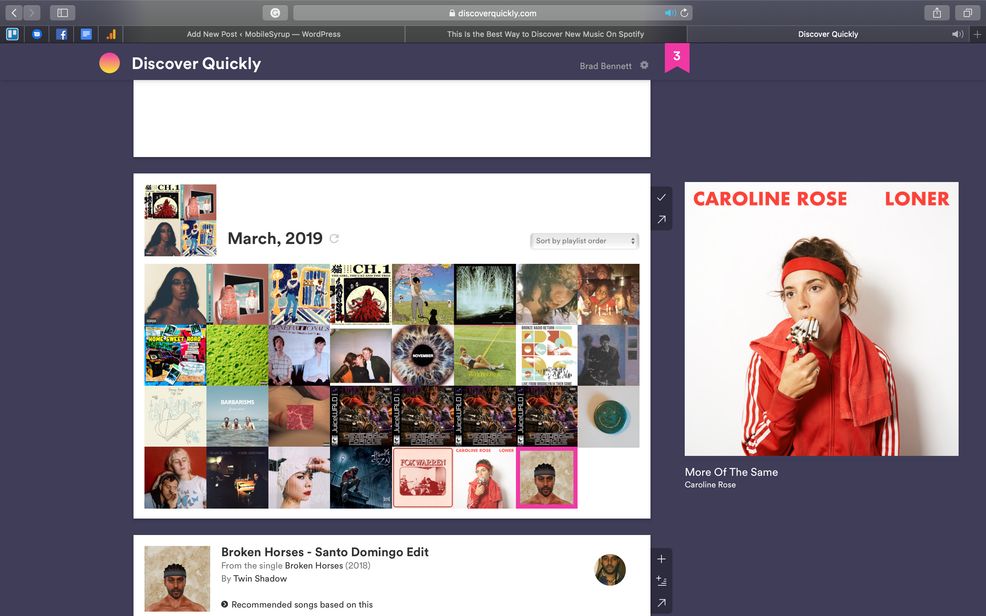Open the pinned Google Analytics tab
This screenshot has height=616, width=986.
[x=111, y=34]
